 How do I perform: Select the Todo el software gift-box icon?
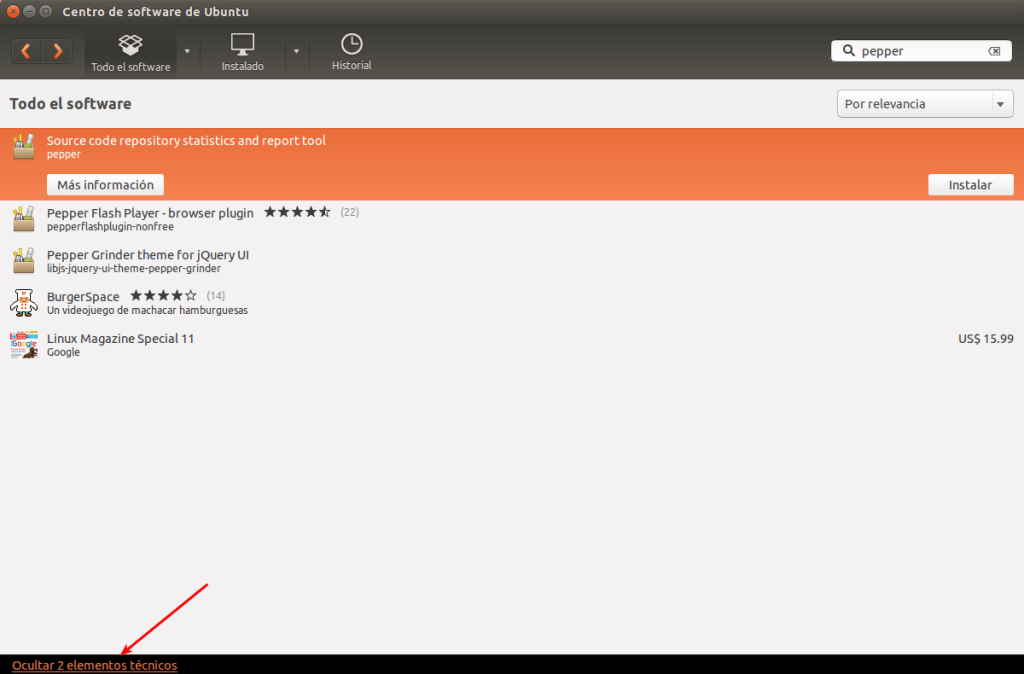tap(130, 44)
